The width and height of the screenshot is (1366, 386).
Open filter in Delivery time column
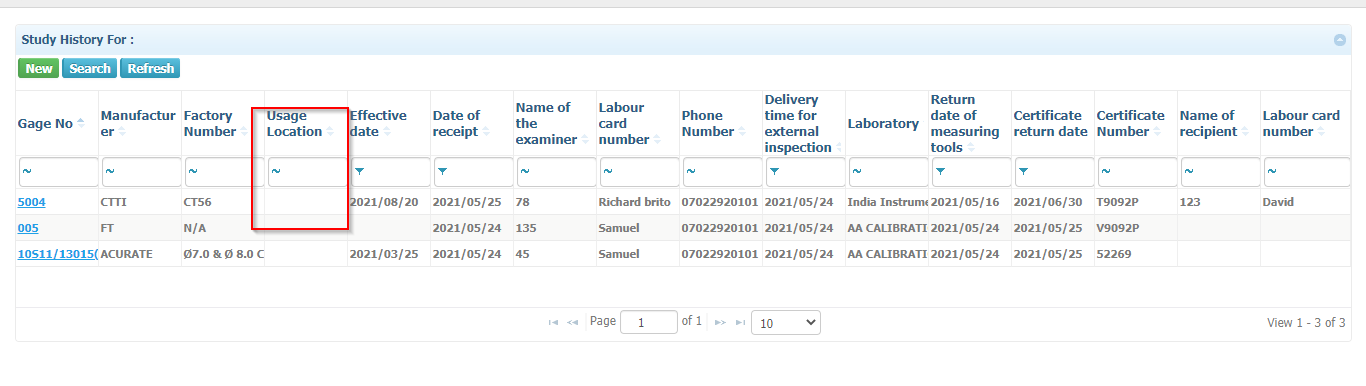click(774, 172)
